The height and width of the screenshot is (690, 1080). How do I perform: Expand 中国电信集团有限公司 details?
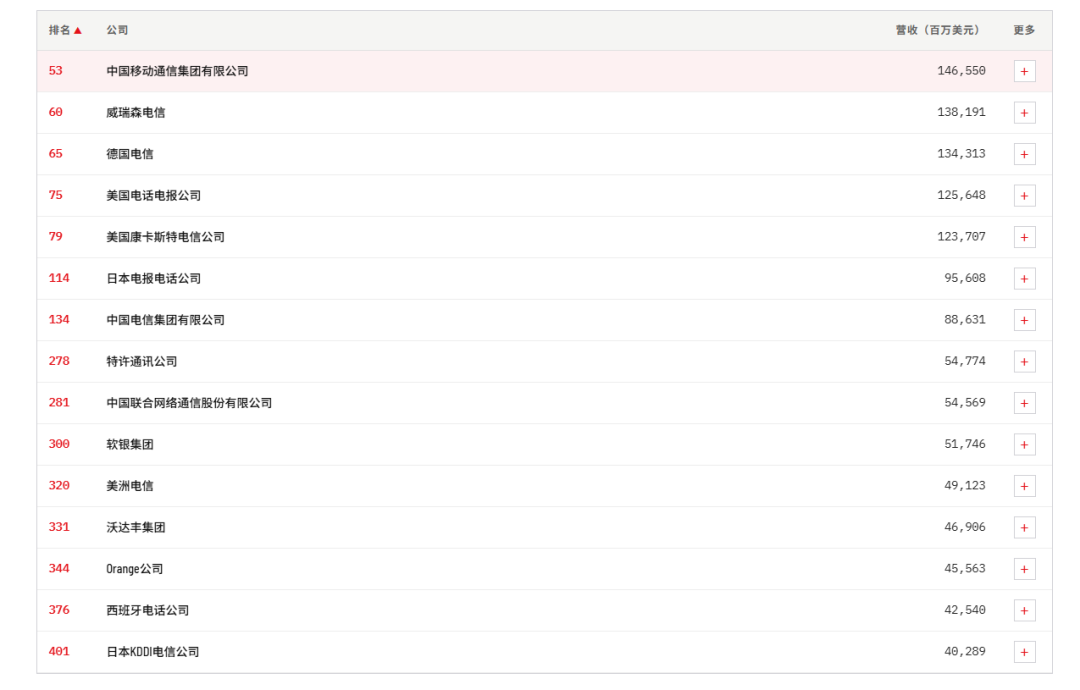(x=1024, y=320)
